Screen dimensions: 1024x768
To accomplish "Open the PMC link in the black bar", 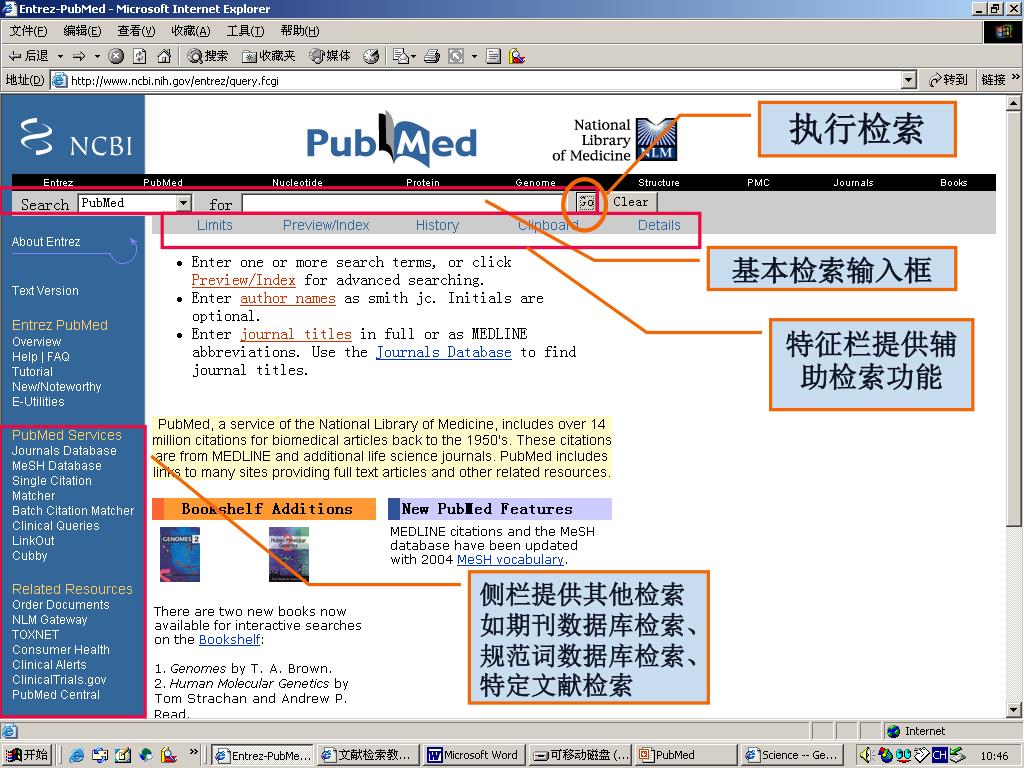I will pos(758,183).
